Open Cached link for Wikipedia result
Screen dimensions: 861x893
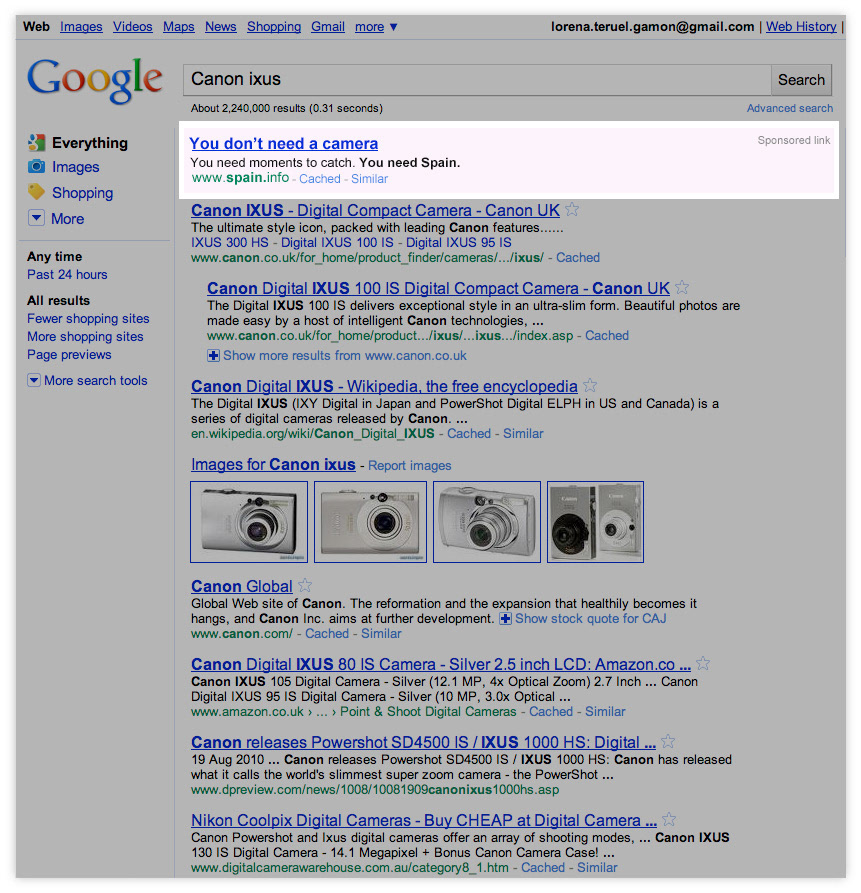pos(469,433)
